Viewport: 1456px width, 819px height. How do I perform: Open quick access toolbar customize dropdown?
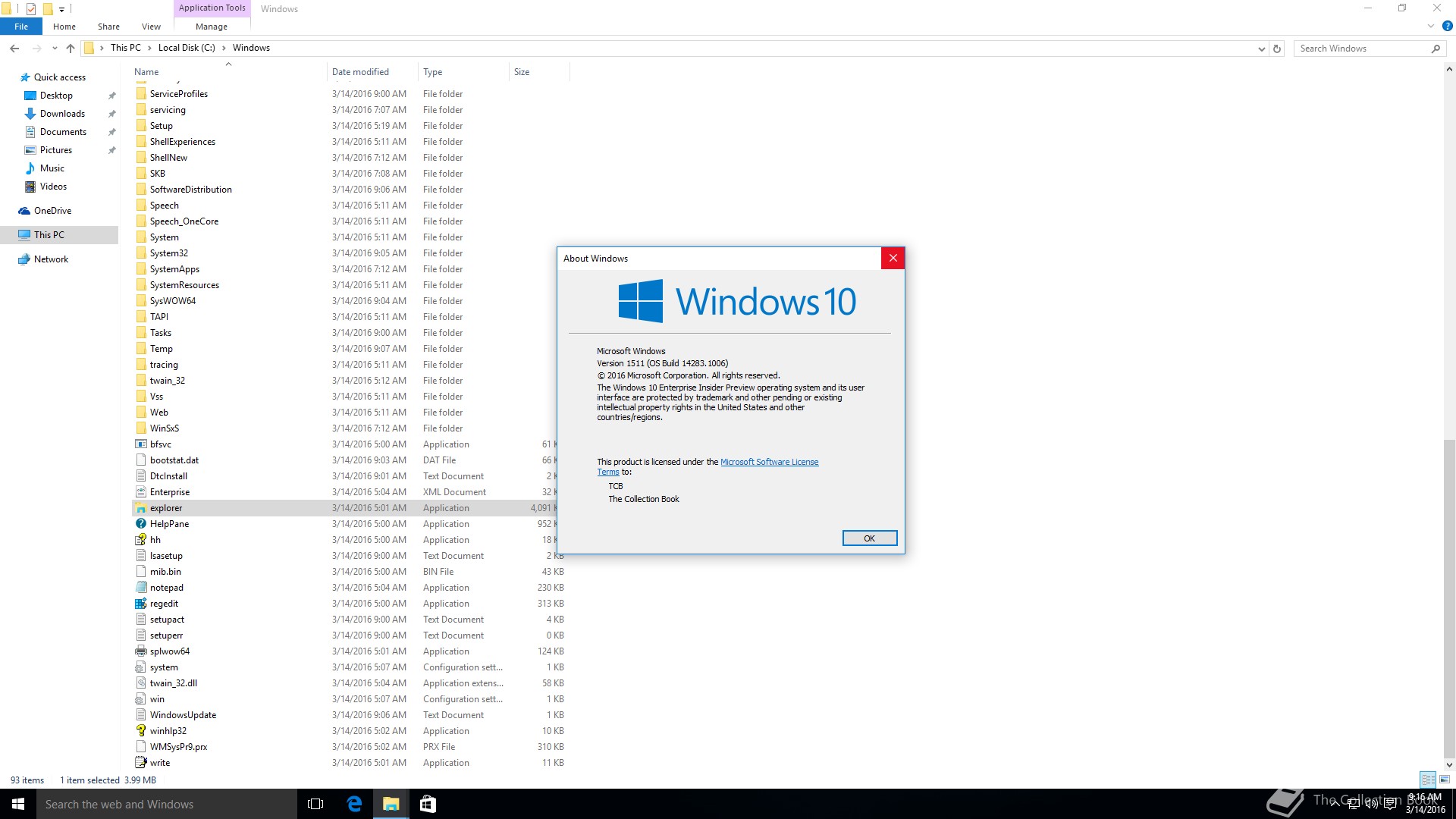pos(62,10)
